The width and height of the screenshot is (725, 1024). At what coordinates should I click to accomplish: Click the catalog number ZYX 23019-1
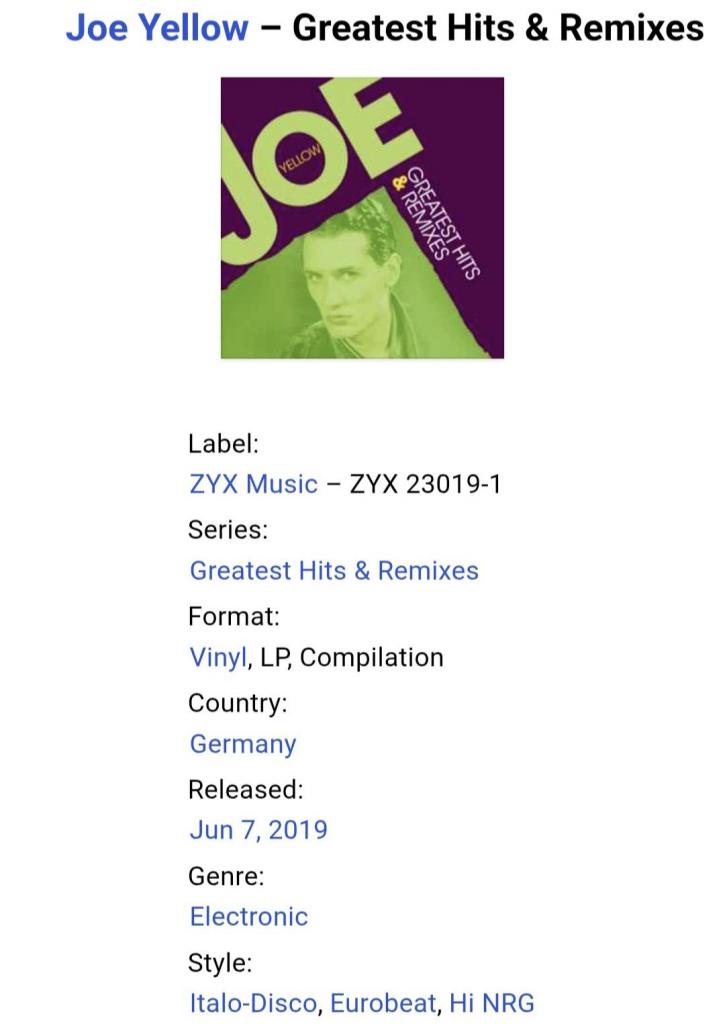click(425, 485)
